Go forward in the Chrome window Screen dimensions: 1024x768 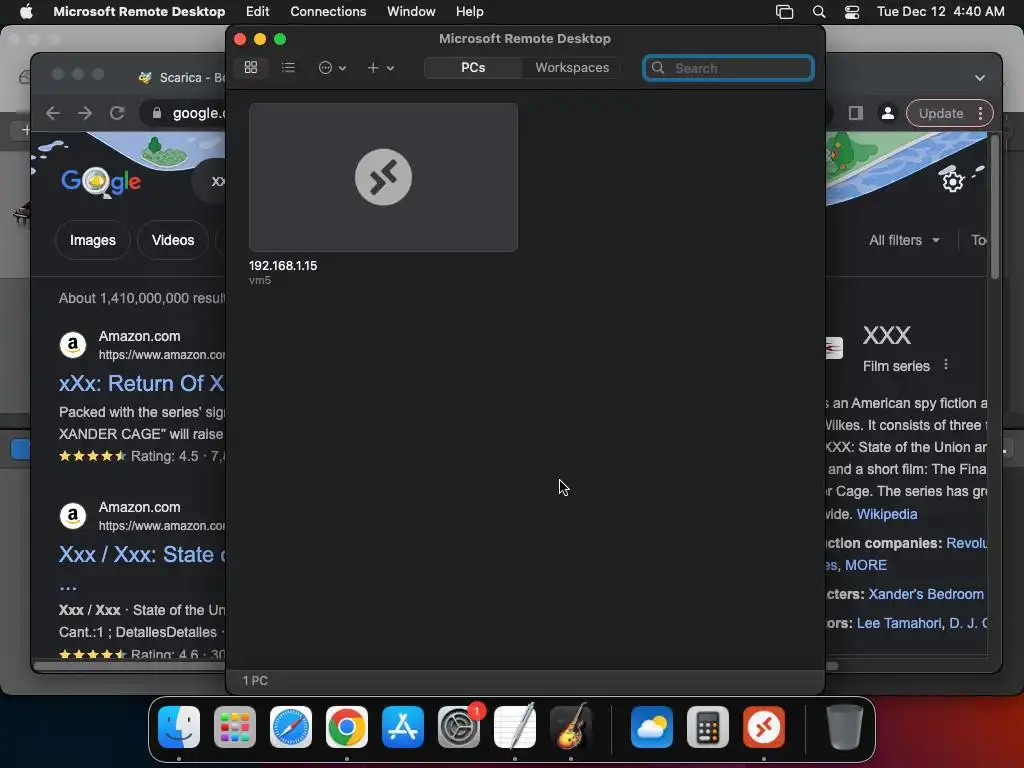point(85,113)
